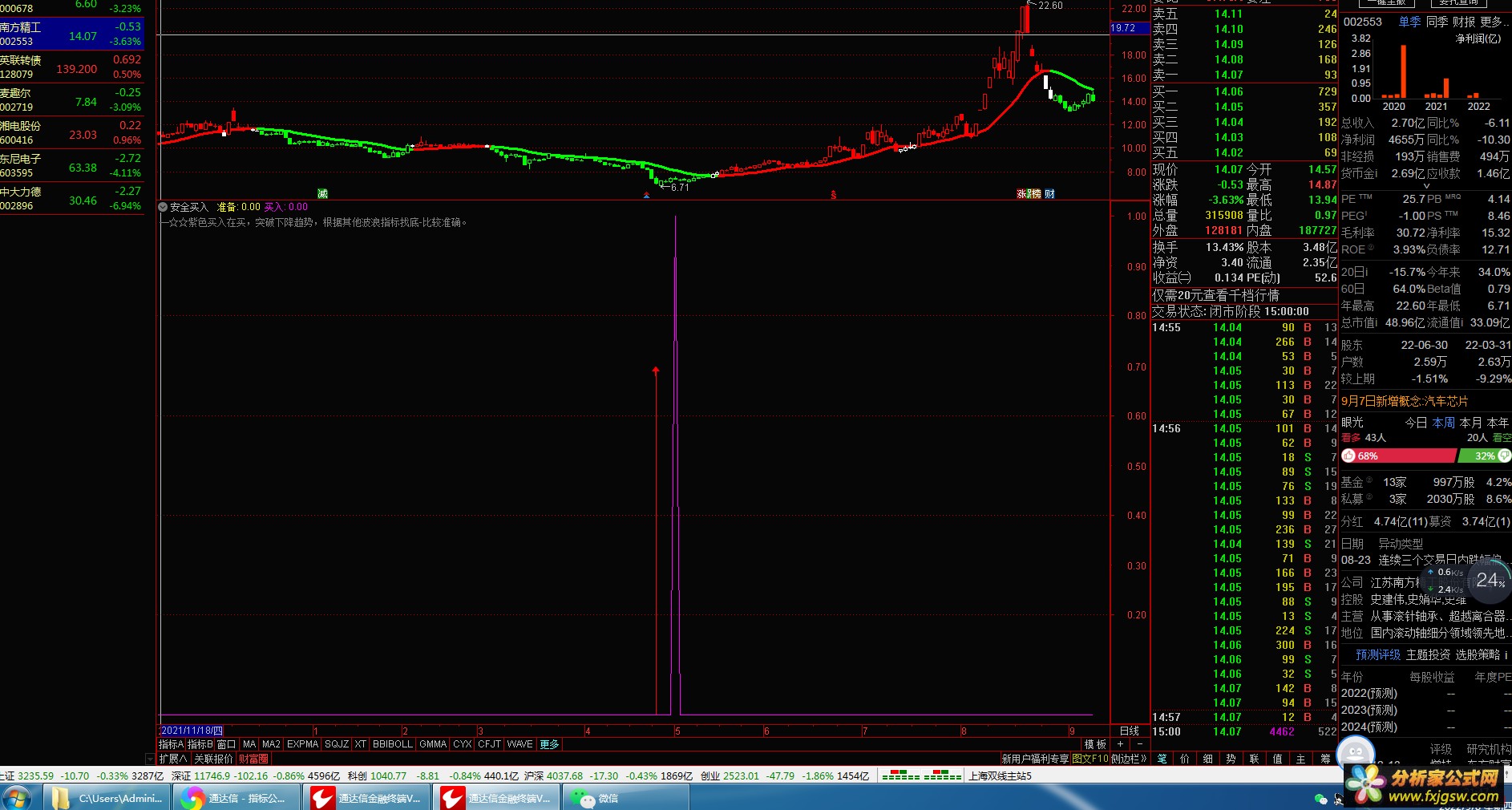The width and height of the screenshot is (1512, 810).
Task: Apply the WAVE indicator
Action: click(520, 744)
